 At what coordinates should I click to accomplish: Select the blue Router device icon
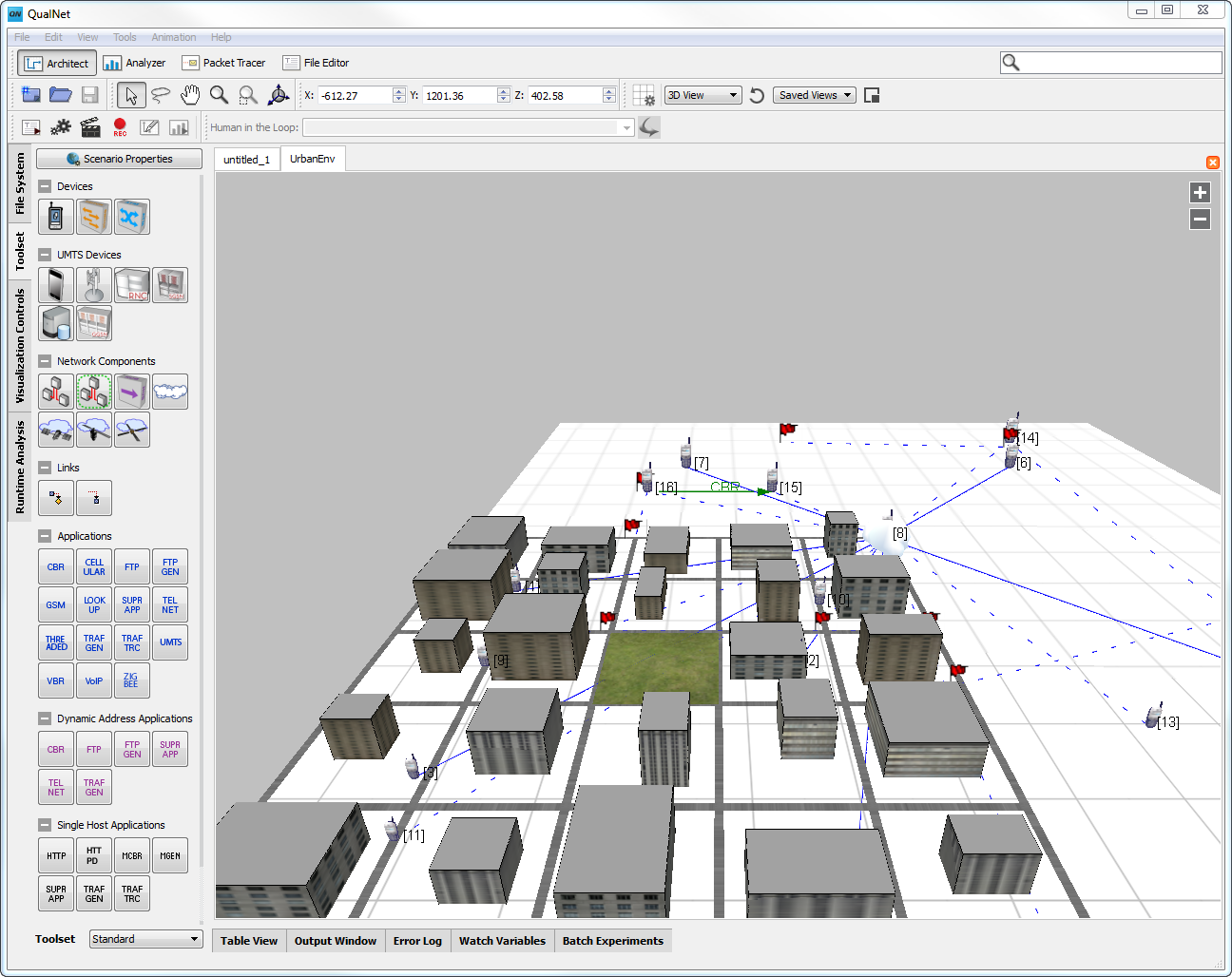coord(132,217)
